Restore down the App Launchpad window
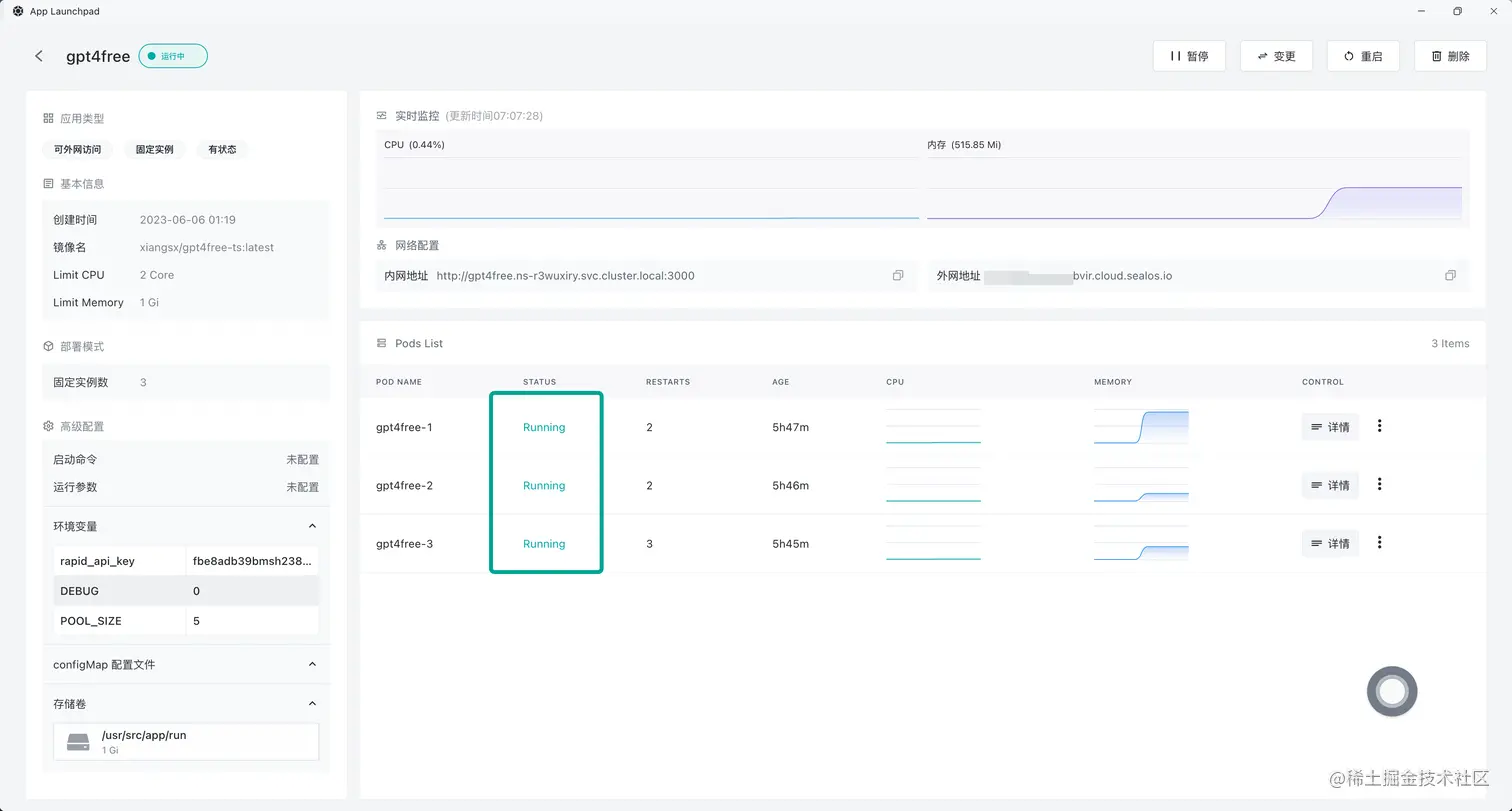1512x811 pixels. pos(1457,11)
